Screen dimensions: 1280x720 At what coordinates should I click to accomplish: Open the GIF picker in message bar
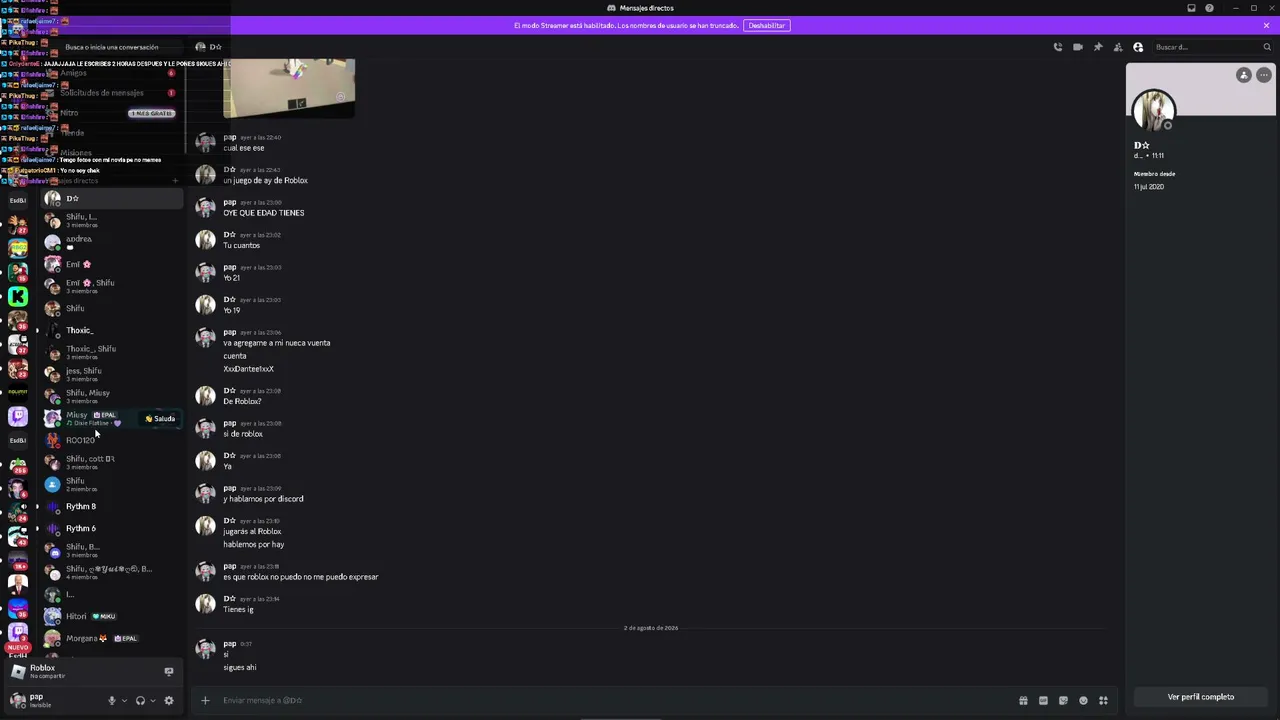tap(1043, 700)
